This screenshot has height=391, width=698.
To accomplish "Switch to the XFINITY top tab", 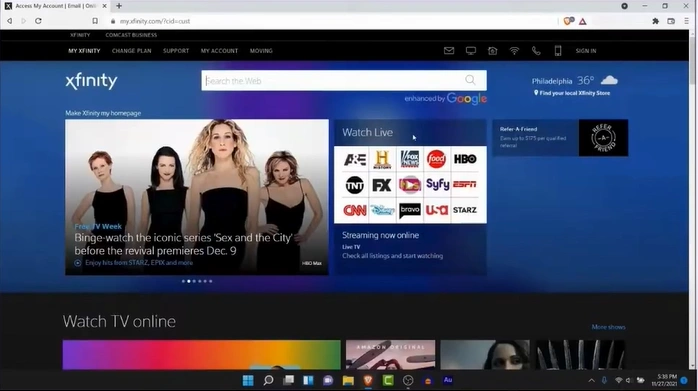I will [x=80, y=35].
